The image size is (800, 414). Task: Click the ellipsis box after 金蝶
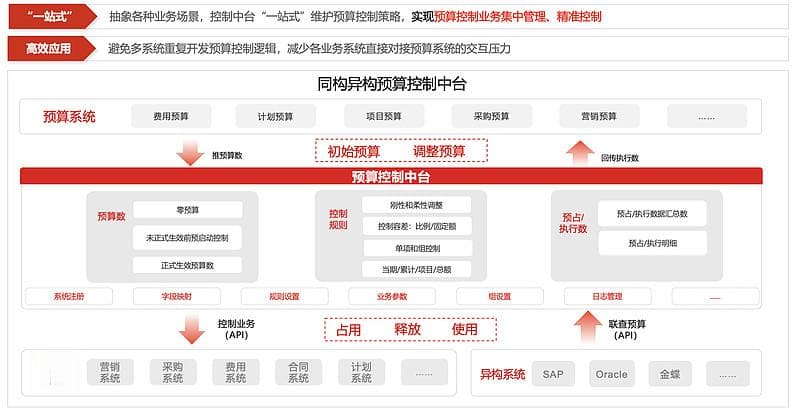coord(728,374)
